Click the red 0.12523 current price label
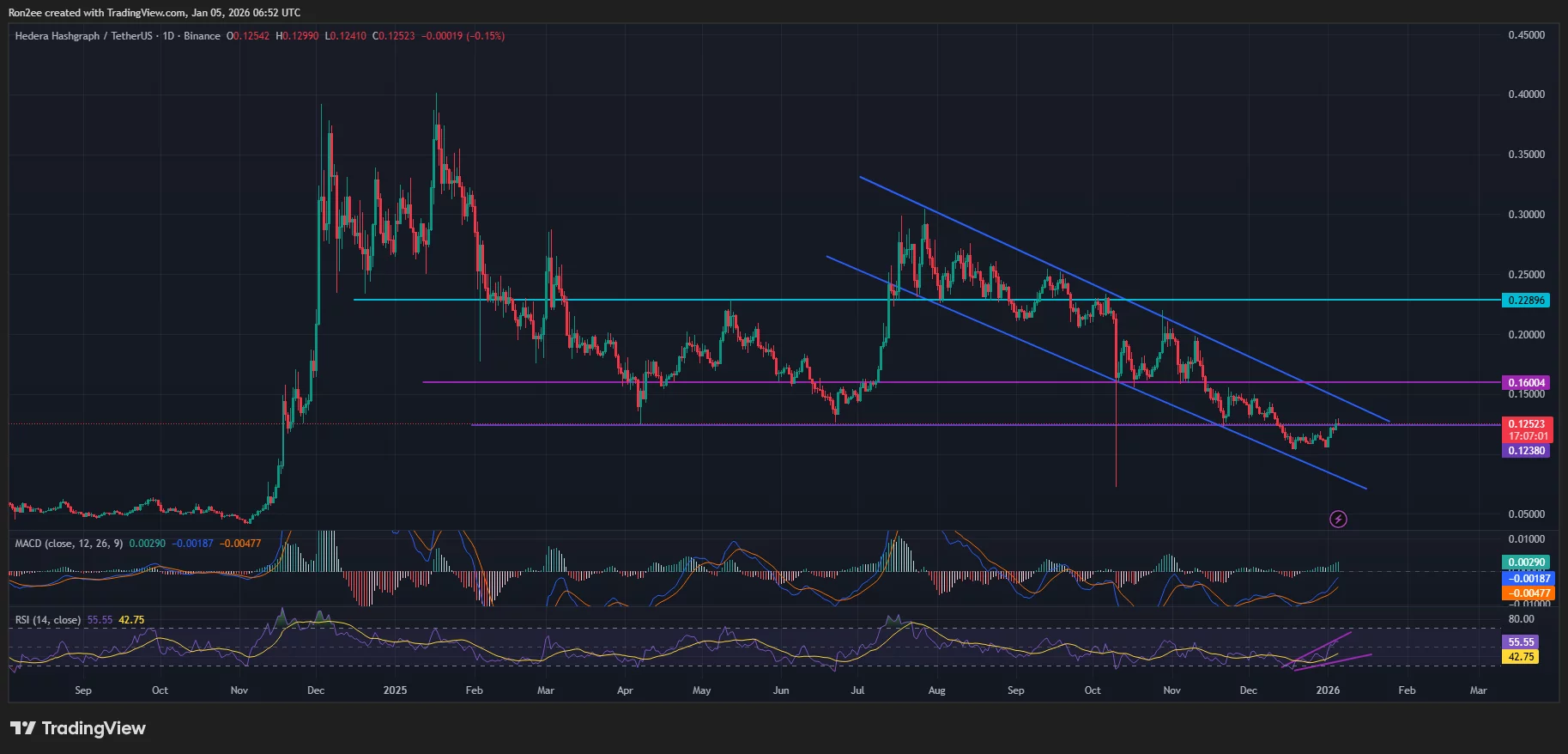 1526,424
